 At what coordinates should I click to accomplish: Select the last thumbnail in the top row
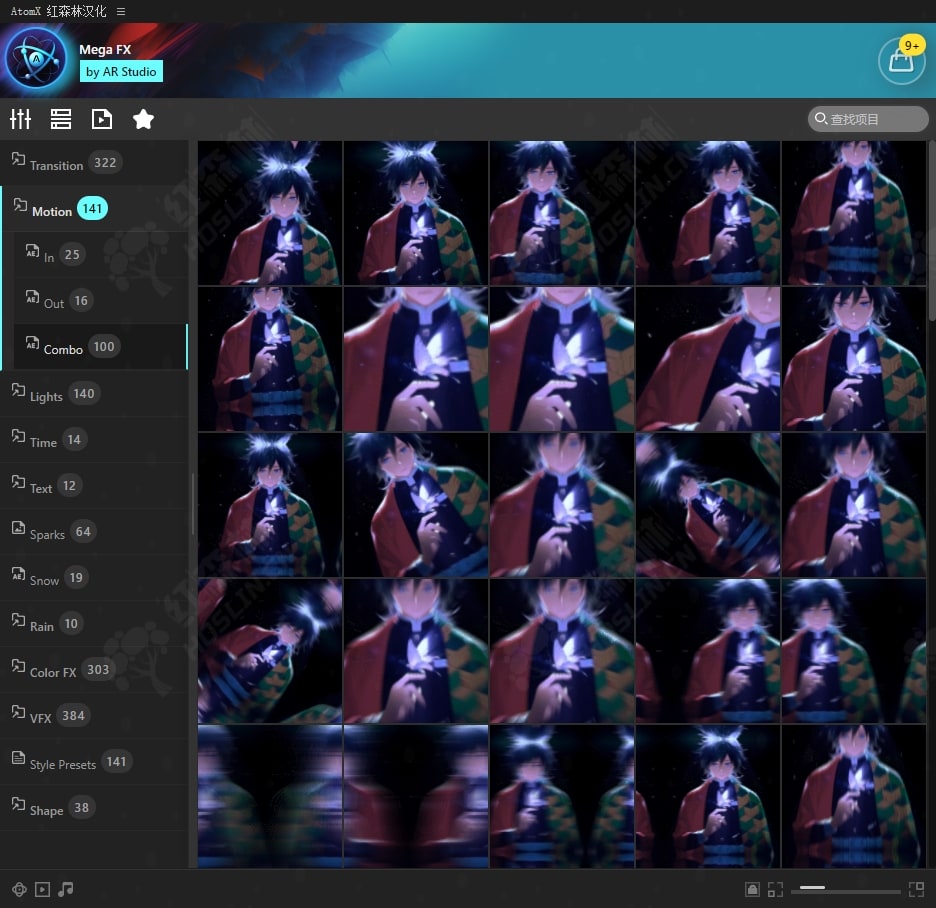coord(854,213)
